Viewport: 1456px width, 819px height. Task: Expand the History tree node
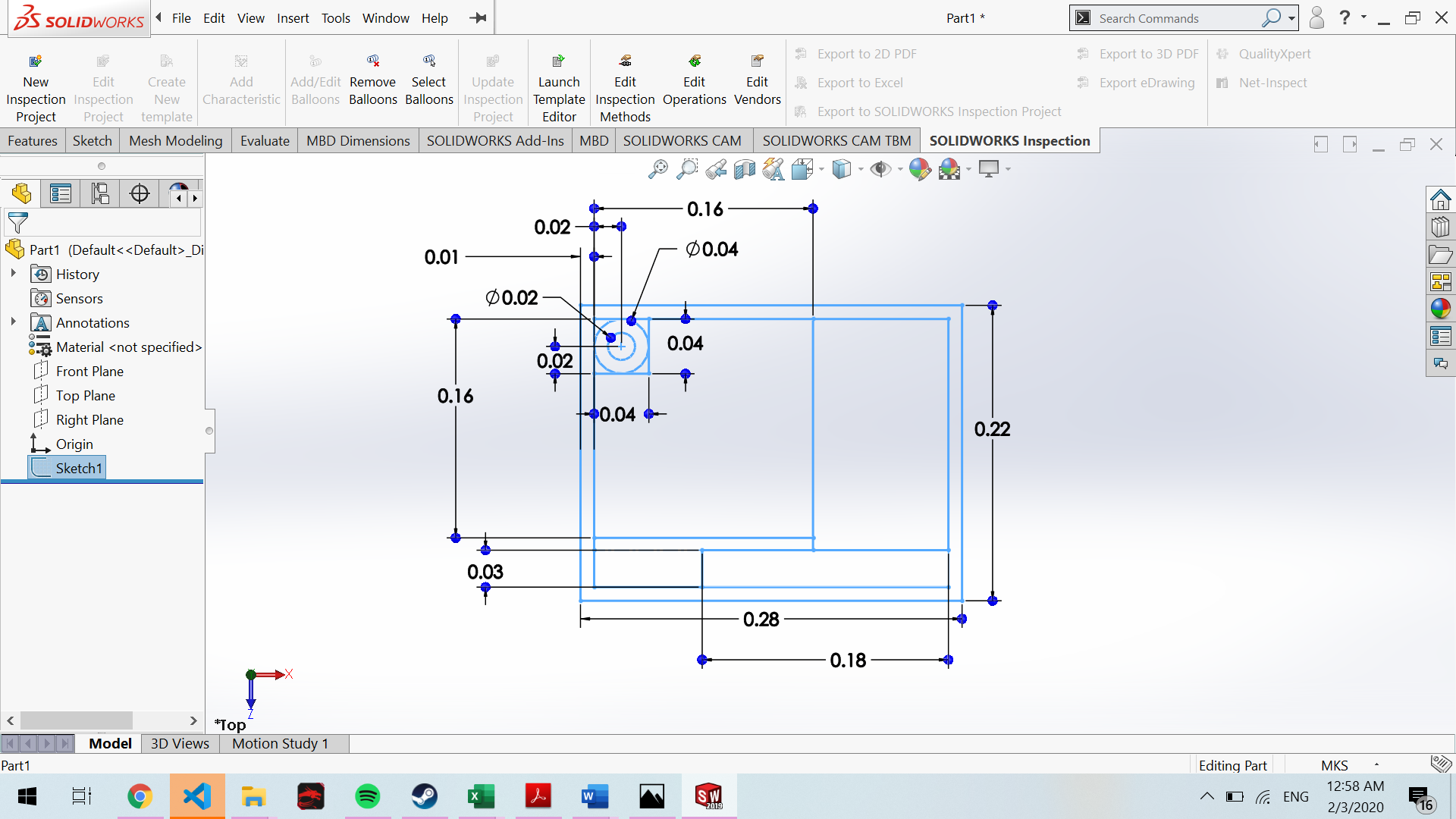click(13, 273)
